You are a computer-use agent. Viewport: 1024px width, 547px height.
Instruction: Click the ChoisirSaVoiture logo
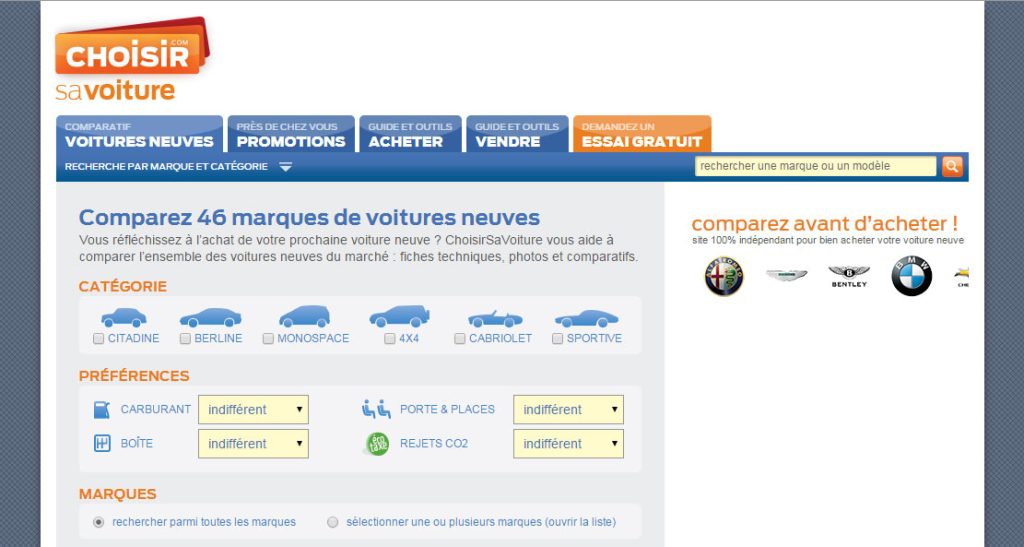coord(133,60)
